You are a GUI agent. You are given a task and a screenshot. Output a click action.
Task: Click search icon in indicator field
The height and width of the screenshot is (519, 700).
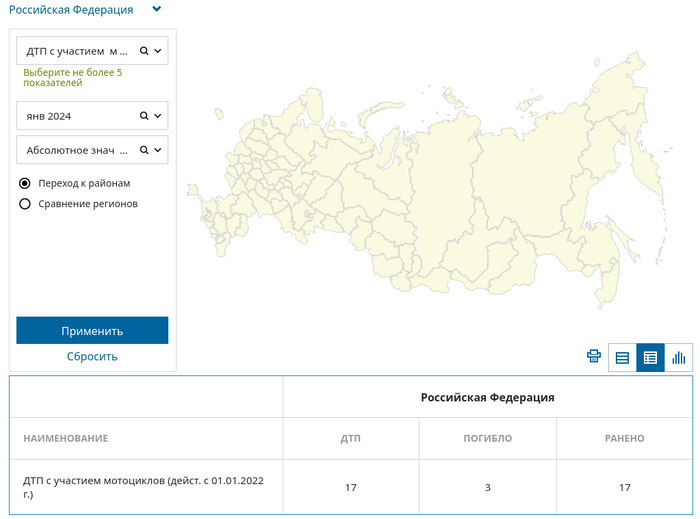[x=144, y=50]
